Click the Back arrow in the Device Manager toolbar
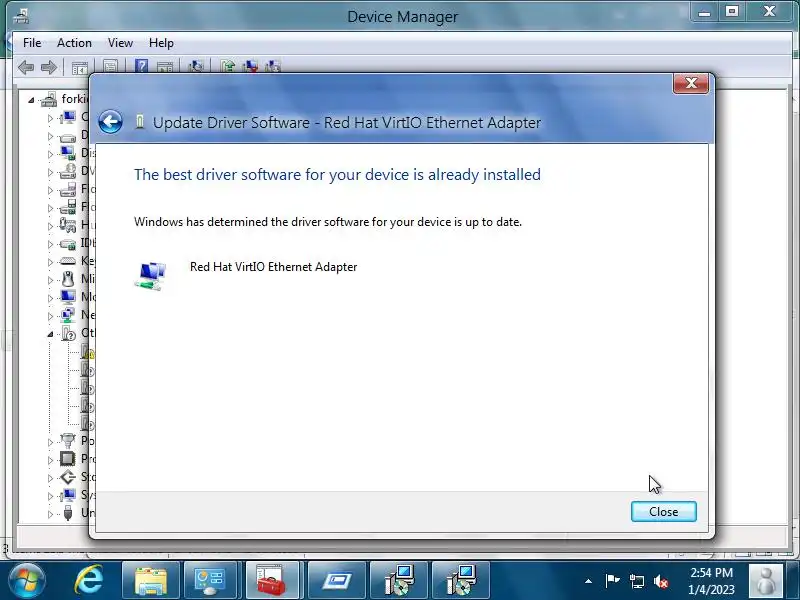Image resolution: width=800 pixels, height=600 pixels. [x=26, y=67]
